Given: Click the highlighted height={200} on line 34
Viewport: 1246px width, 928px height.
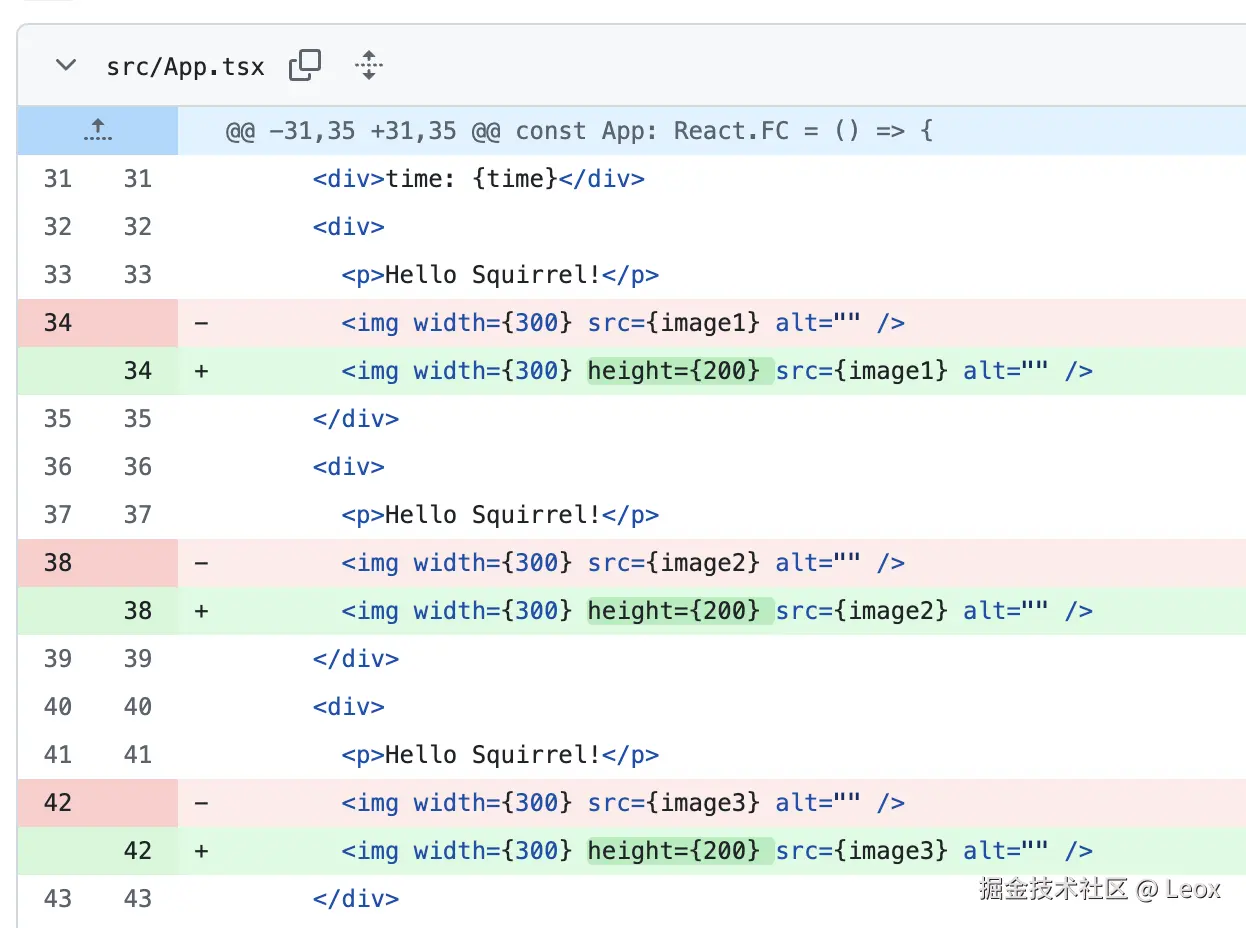Looking at the screenshot, I should (680, 371).
